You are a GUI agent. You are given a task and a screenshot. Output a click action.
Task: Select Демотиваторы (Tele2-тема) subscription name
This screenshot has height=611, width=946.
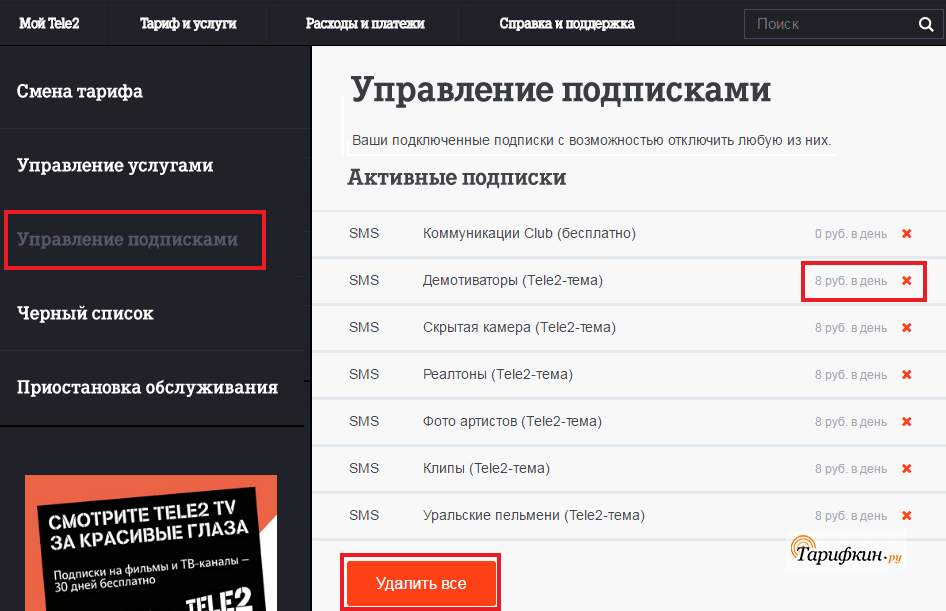(513, 280)
